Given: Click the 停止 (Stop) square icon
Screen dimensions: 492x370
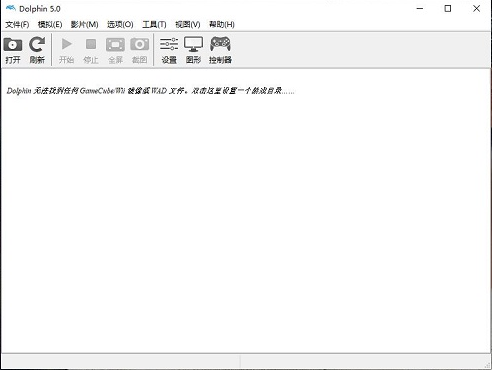Looking at the screenshot, I should click(91, 44).
